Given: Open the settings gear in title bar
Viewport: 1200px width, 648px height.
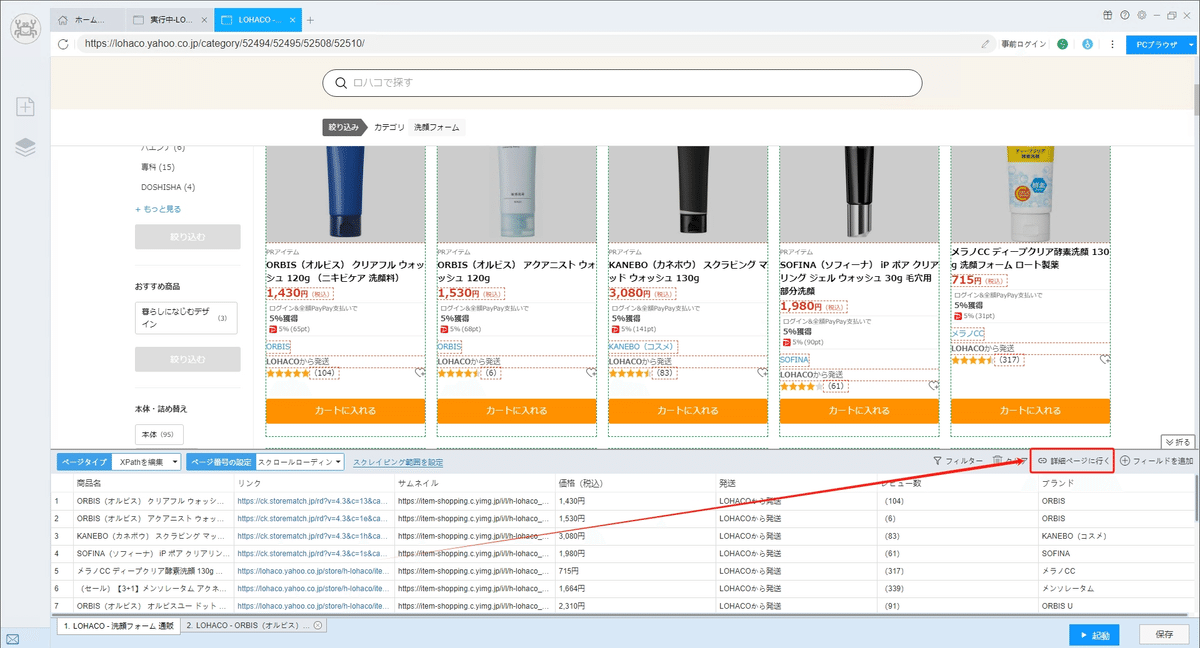Looking at the screenshot, I should (1141, 15).
